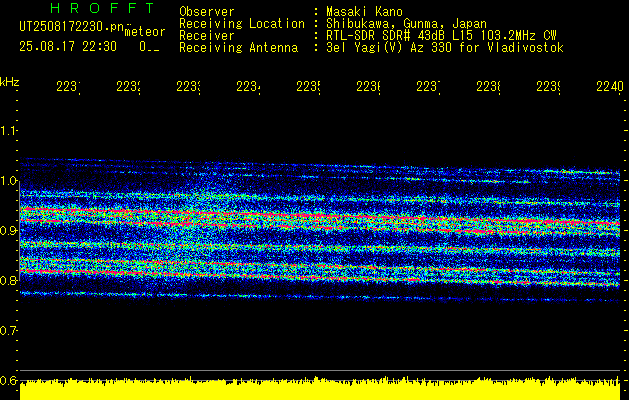The width and height of the screenshot is (629, 400).
Task: Click the 2232 time marker
Action: pos(128,86)
